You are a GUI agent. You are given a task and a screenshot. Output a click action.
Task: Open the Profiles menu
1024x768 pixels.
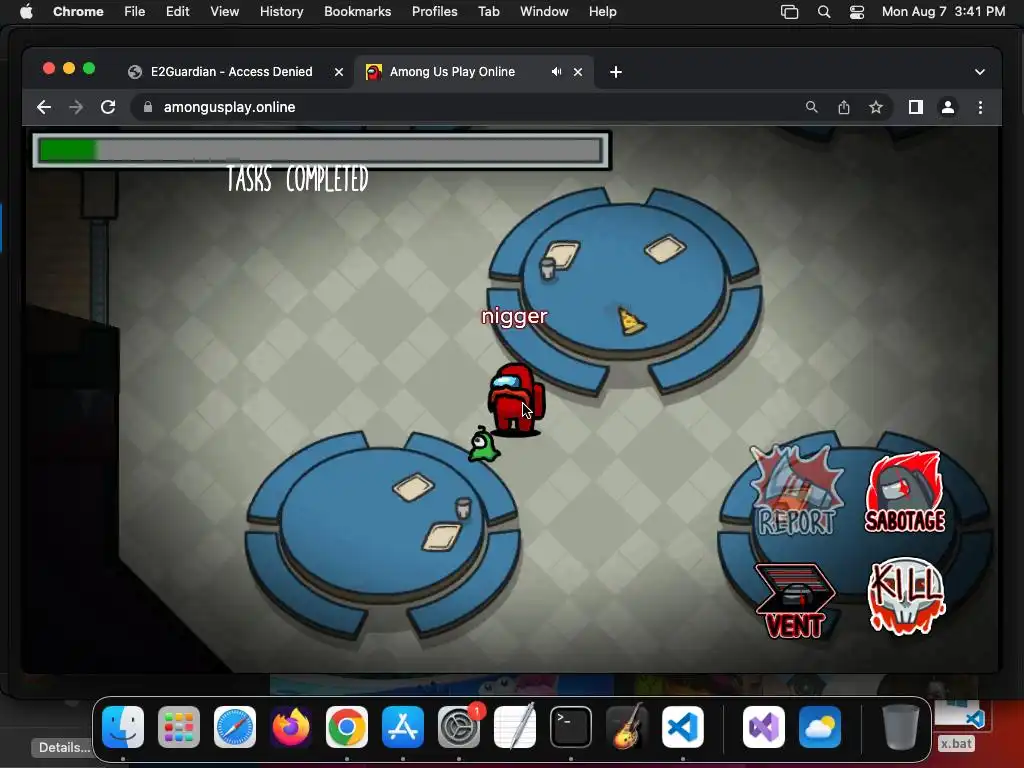pyautogui.click(x=435, y=12)
